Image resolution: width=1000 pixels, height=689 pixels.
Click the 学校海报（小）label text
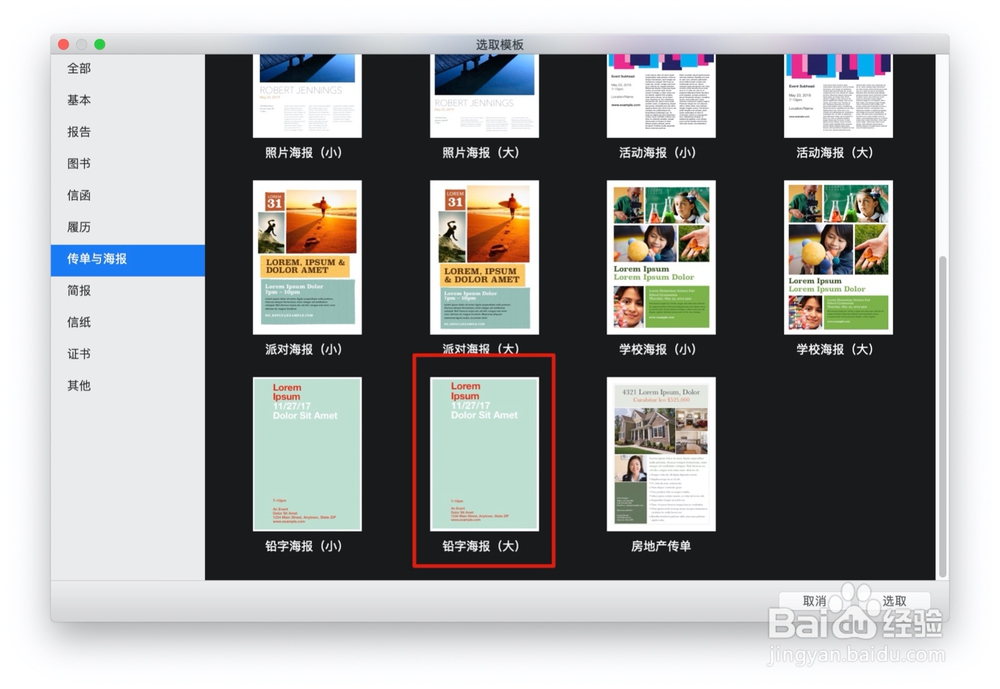(x=658, y=350)
